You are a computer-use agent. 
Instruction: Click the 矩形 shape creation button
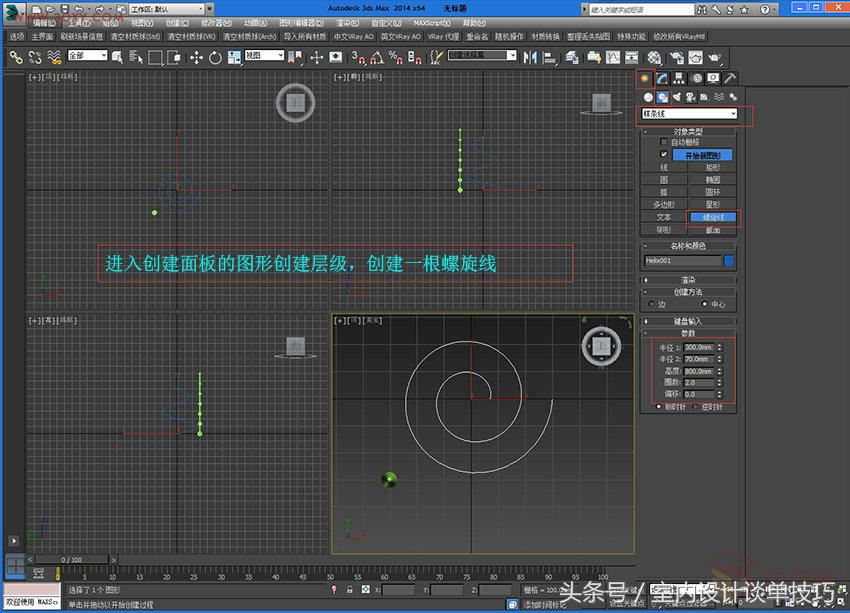pyautogui.click(x=712, y=168)
